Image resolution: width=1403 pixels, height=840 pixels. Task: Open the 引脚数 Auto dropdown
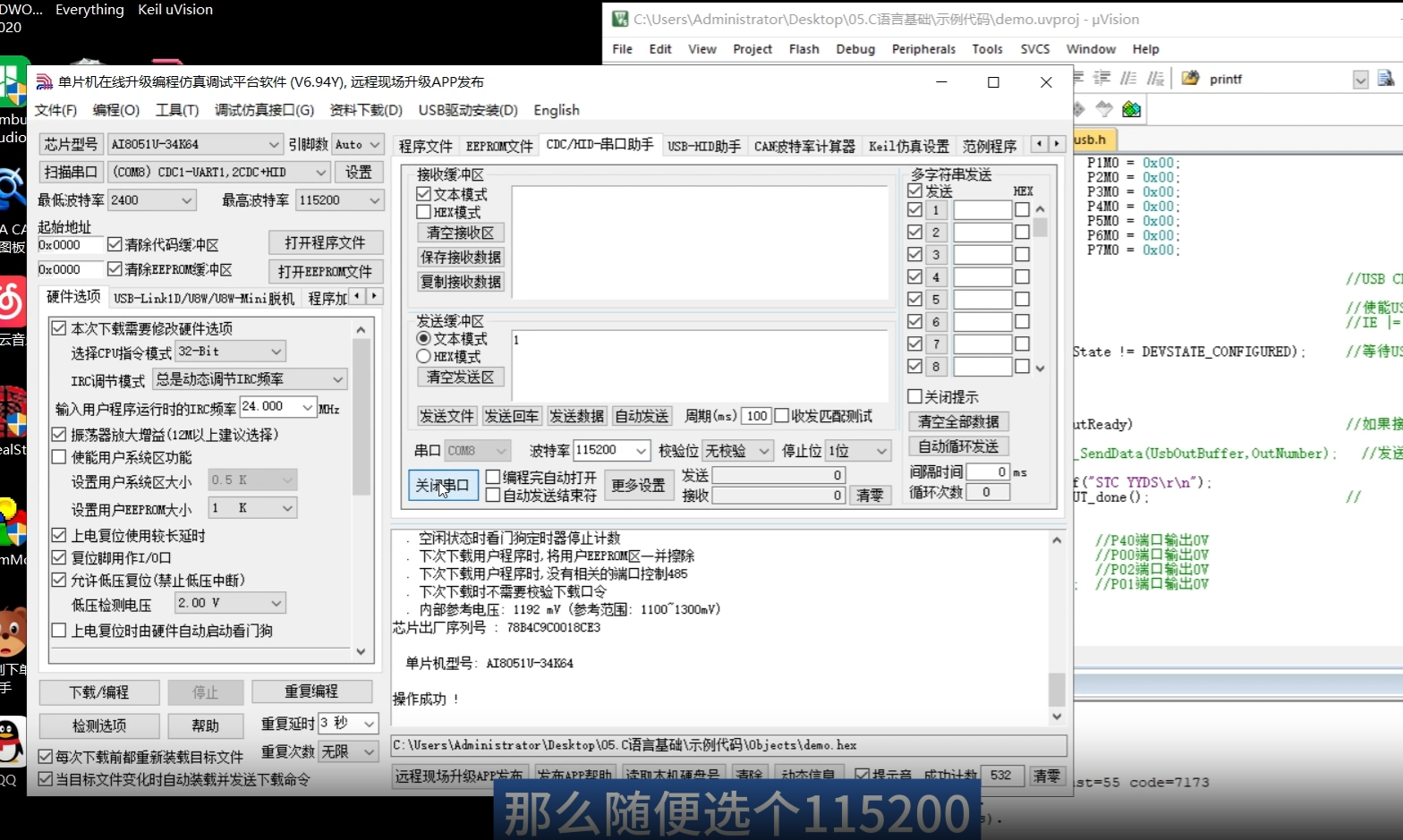[x=358, y=144]
